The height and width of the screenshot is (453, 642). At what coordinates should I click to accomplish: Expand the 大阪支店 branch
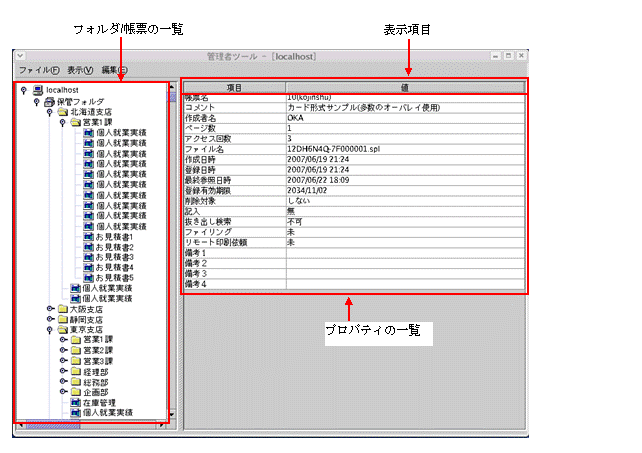click(50, 308)
